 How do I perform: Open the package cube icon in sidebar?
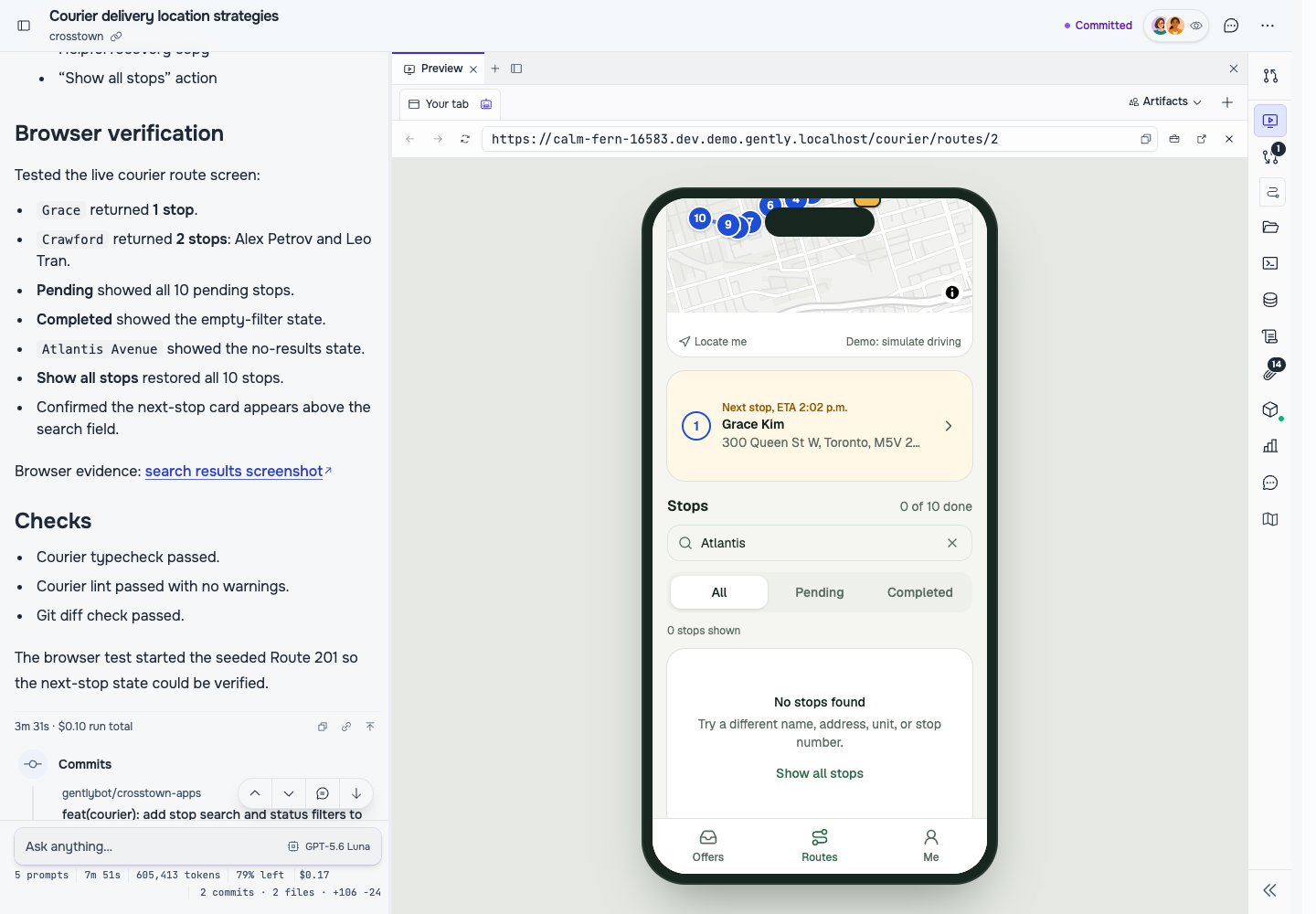tap(1270, 409)
